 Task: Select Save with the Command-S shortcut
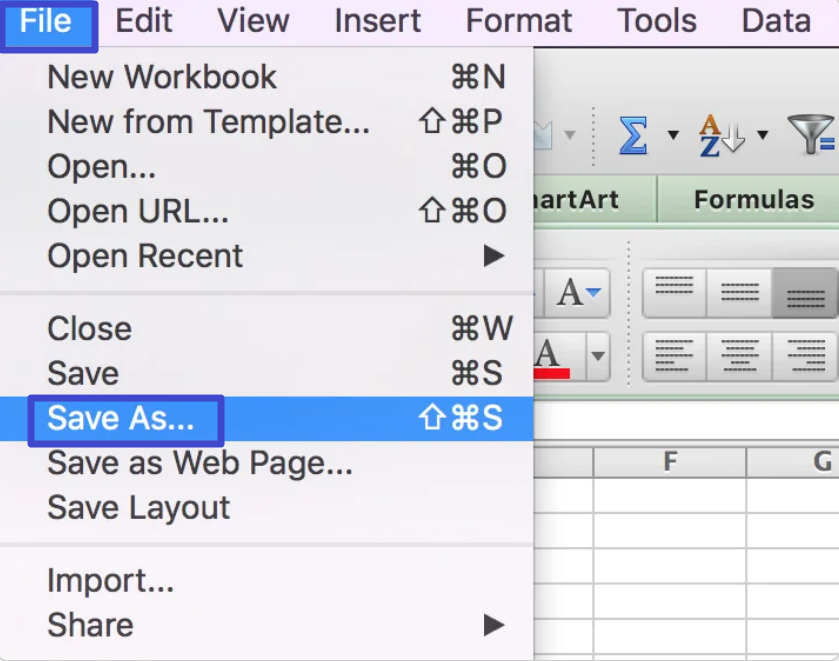point(266,373)
